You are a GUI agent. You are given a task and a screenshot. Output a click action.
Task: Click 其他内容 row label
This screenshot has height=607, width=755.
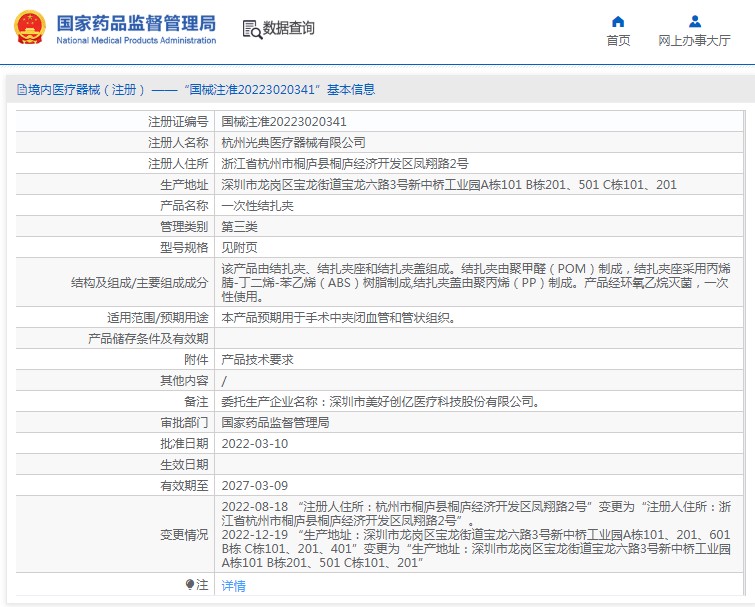pos(184,381)
